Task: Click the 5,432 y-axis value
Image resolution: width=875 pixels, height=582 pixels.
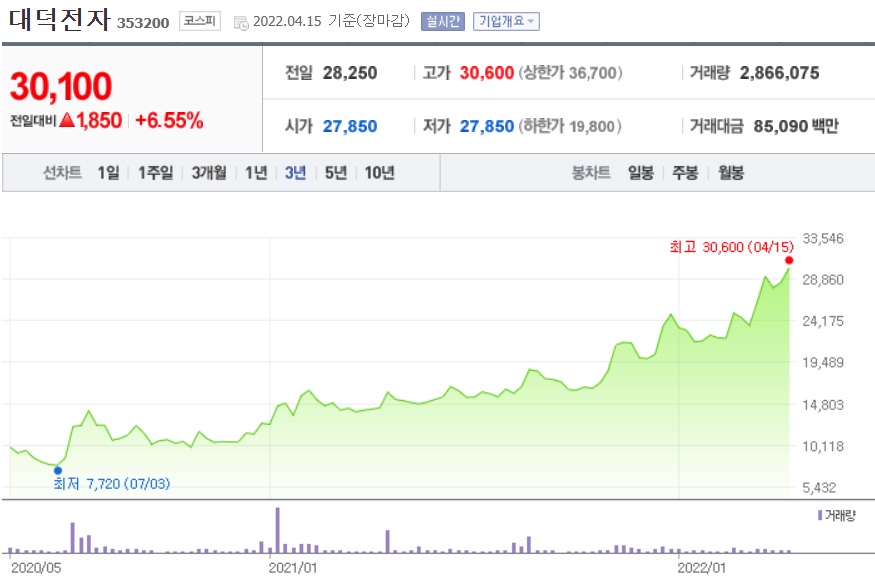Action: click(819, 488)
